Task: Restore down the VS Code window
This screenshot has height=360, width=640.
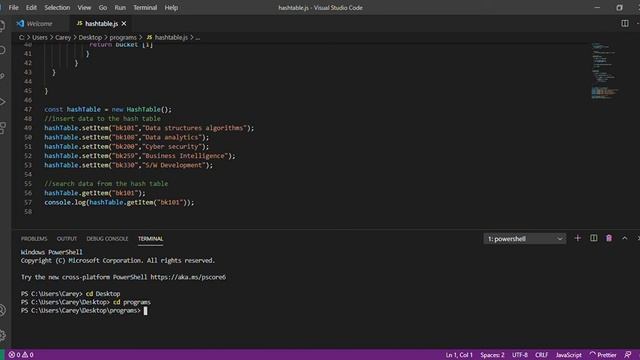Action: [x=619, y=7]
